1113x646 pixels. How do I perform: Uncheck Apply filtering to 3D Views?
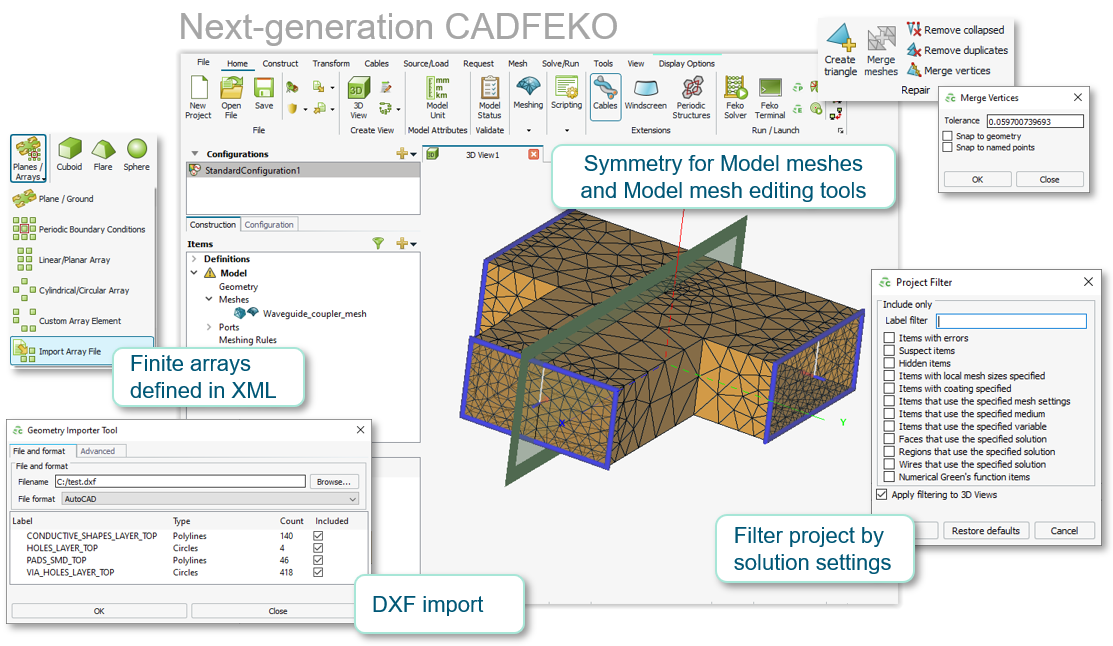click(x=881, y=495)
